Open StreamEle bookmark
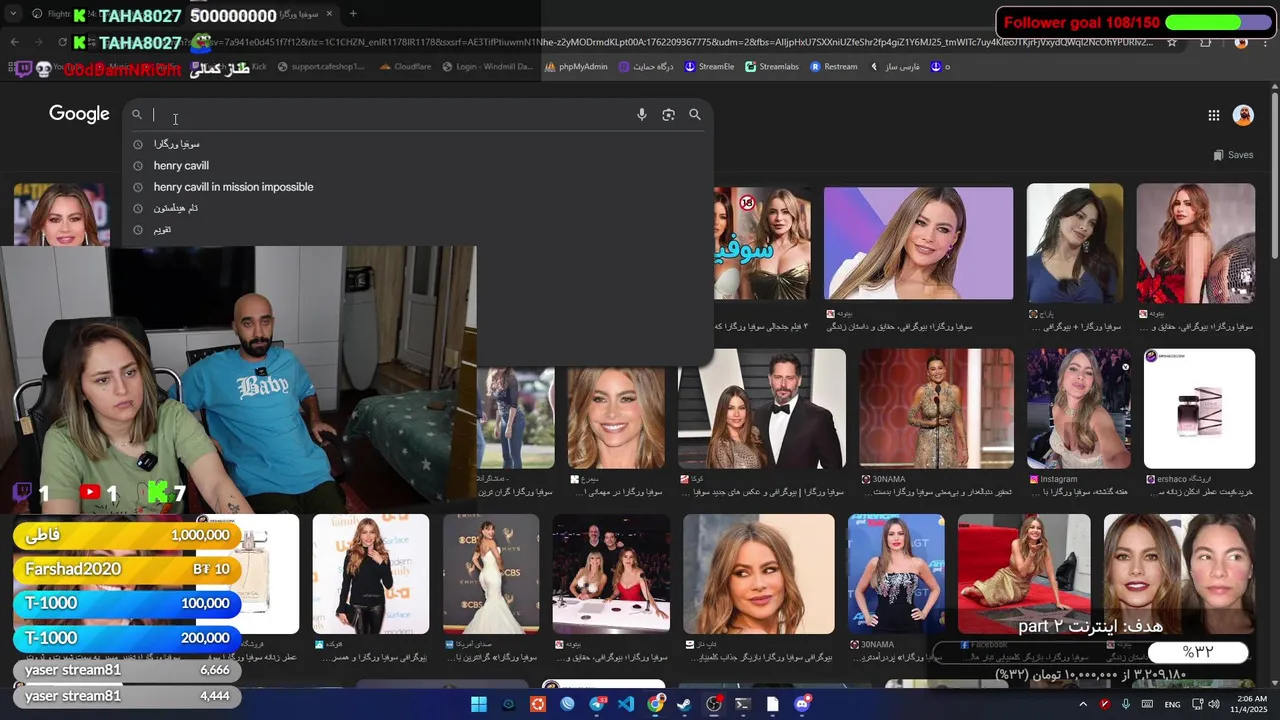This screenshot has height=720, width=1280. (708, 67)
